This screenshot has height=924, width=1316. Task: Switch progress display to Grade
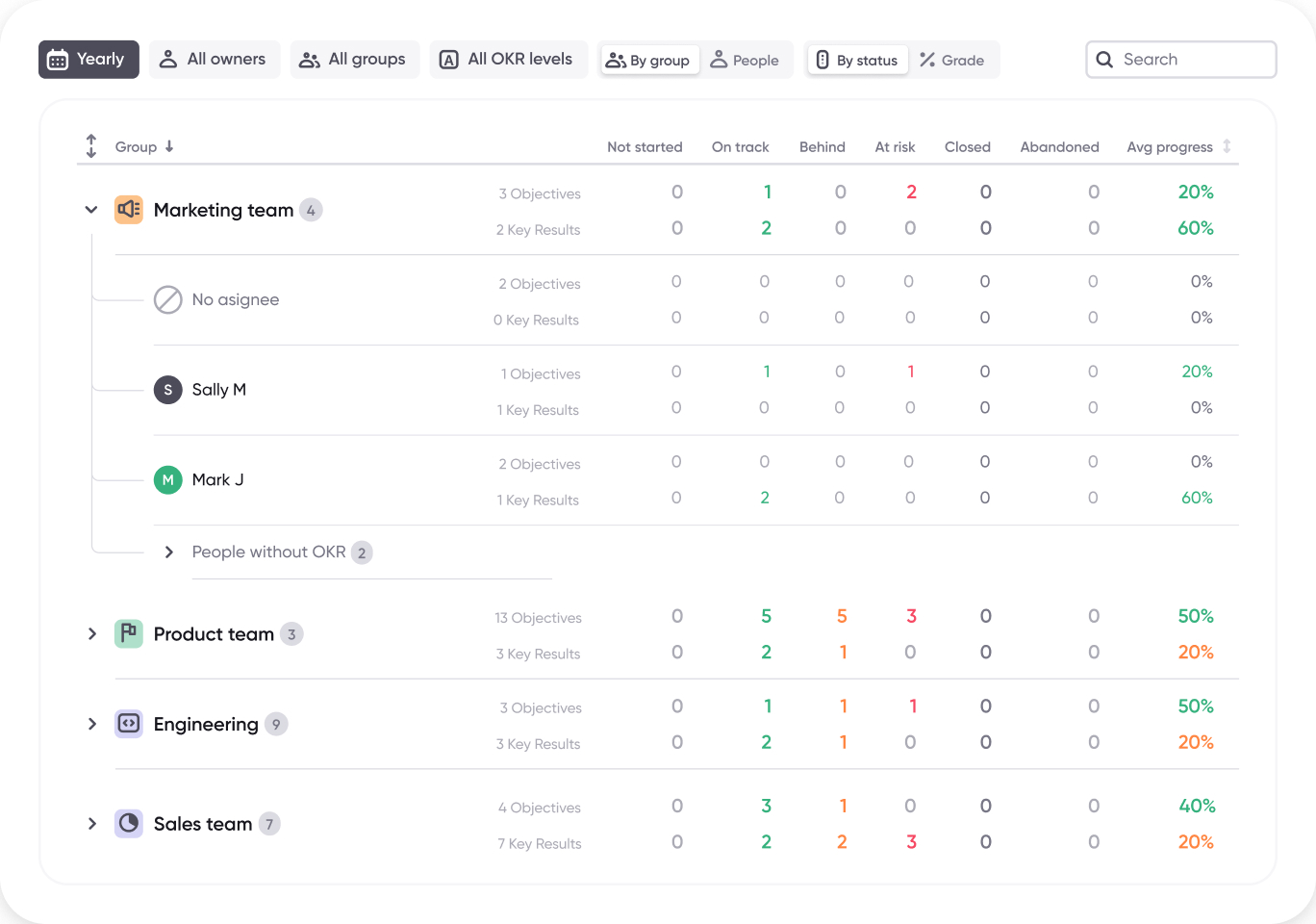point(953,59)
